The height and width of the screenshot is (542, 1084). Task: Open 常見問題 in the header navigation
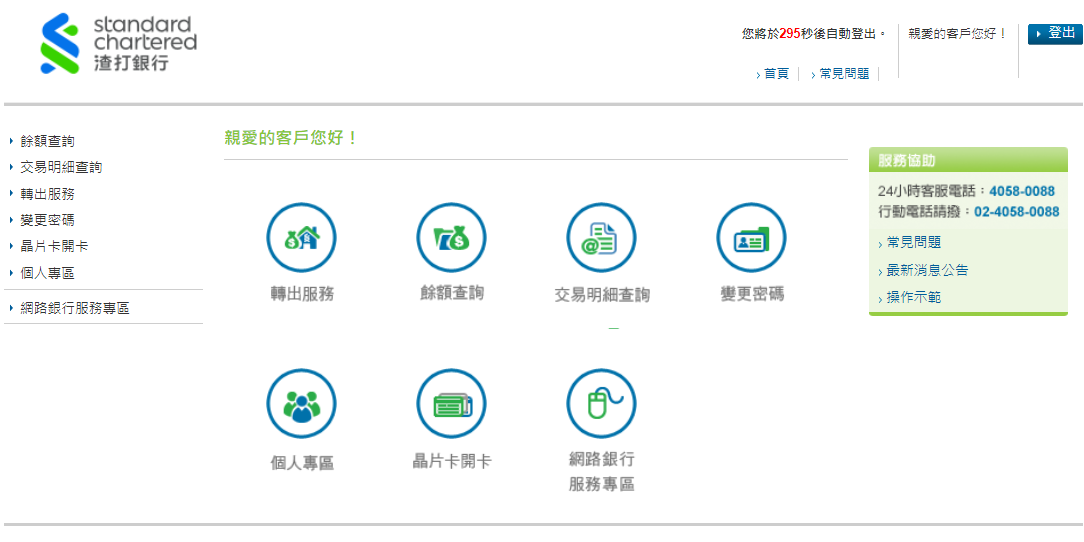844,74
